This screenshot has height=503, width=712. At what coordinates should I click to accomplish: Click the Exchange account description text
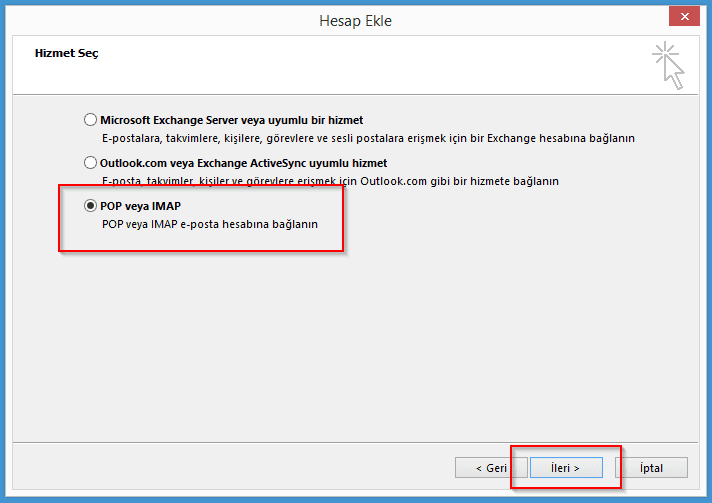pyautogui.click(x=368, y=138)
